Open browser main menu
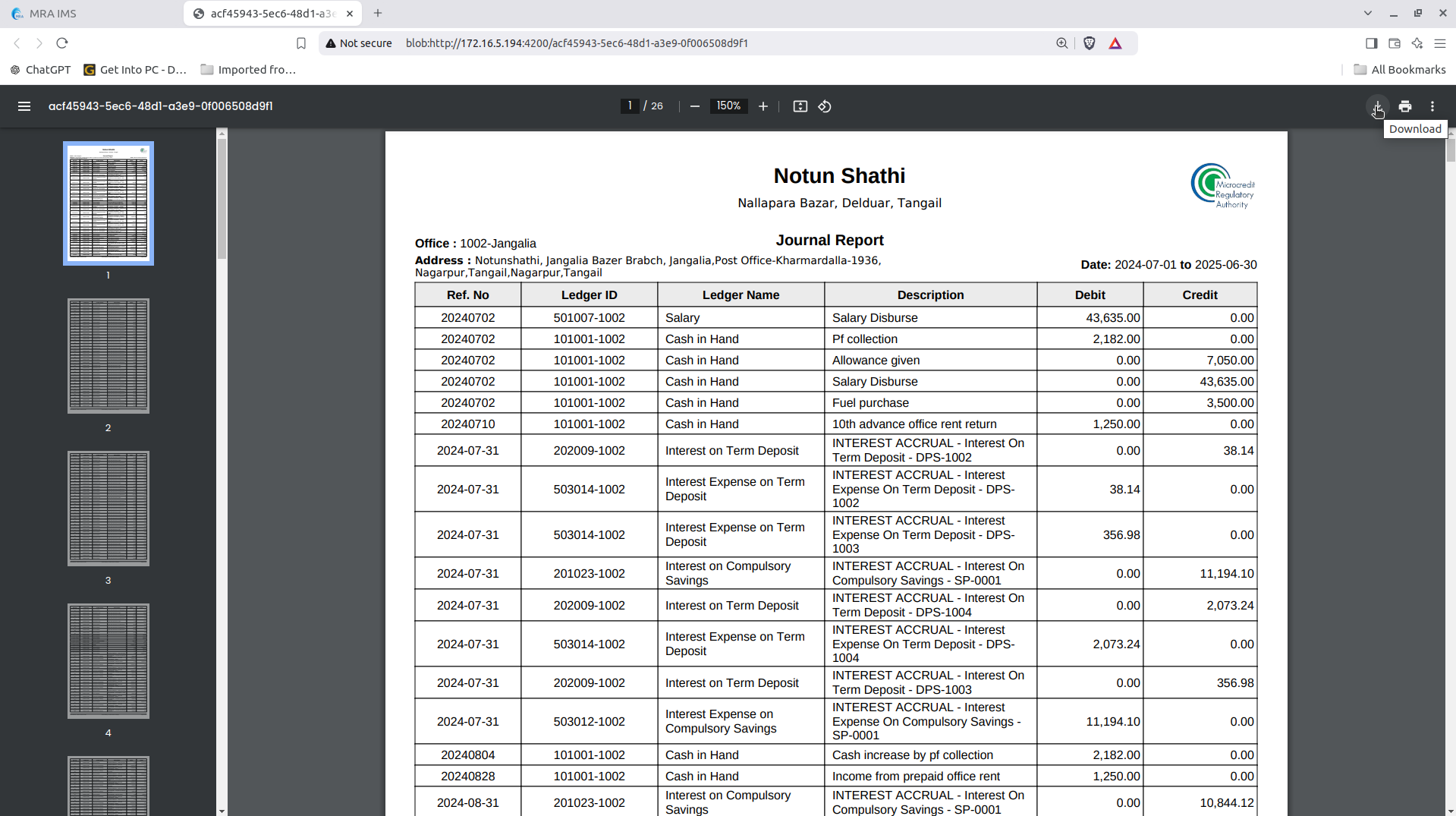This screenshot has width=1456, height=816. (x=1440, y=43)
